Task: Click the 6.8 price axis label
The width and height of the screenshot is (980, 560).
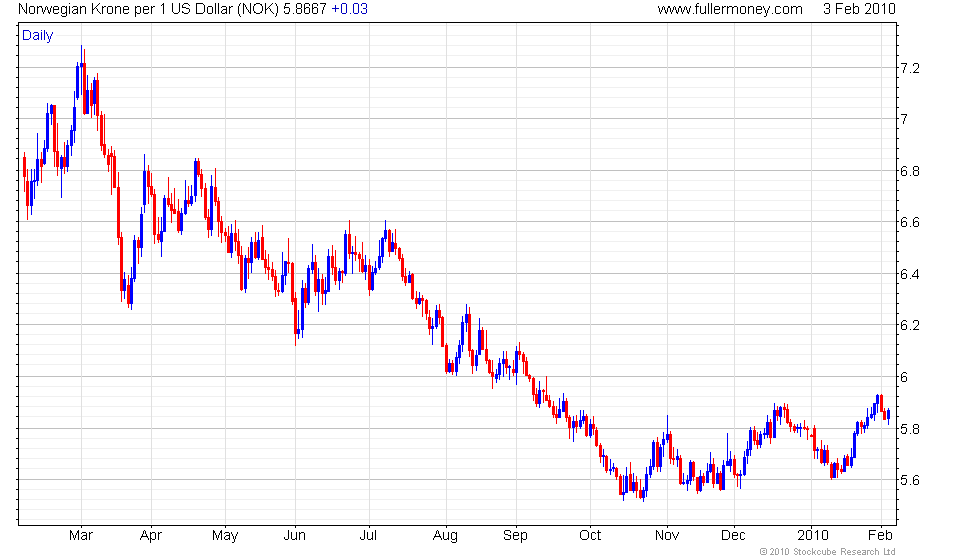Action: 909,171
